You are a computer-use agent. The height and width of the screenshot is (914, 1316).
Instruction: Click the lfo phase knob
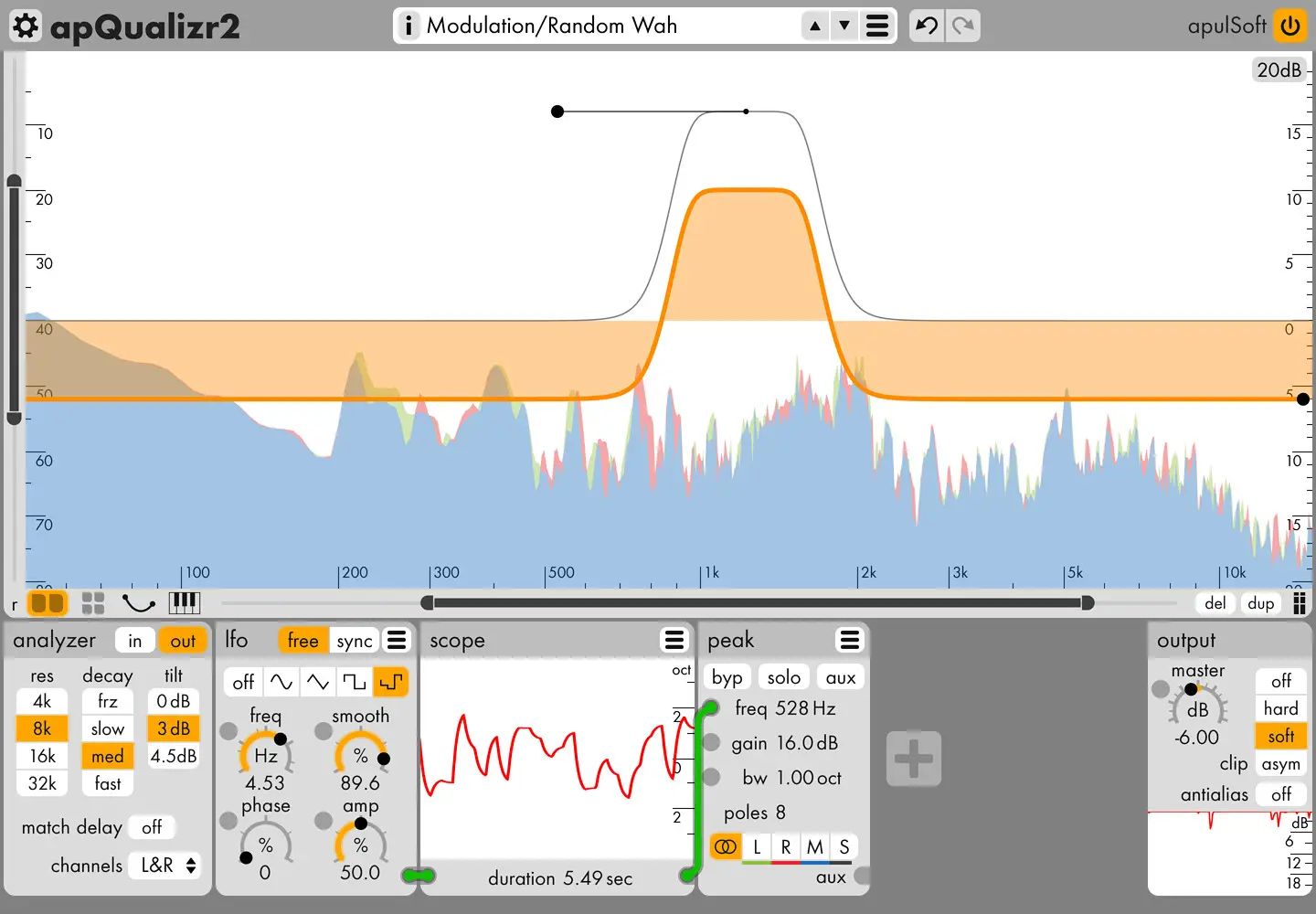click(266, 844)
